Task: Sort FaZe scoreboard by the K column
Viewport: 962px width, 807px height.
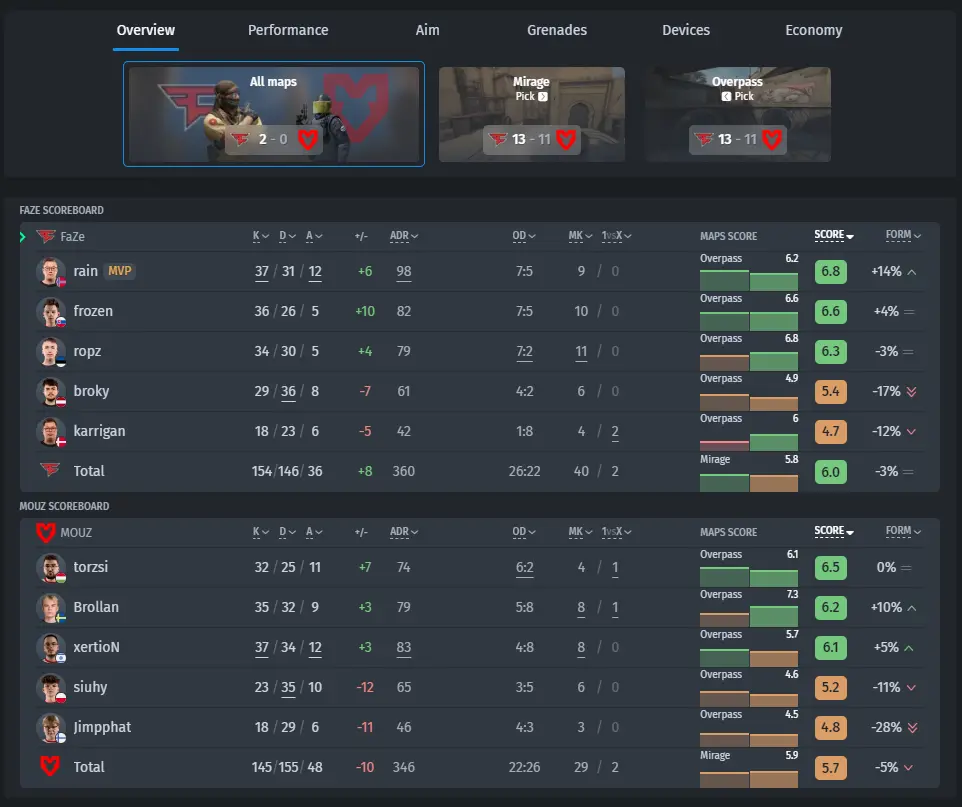Action: [261, 236]
